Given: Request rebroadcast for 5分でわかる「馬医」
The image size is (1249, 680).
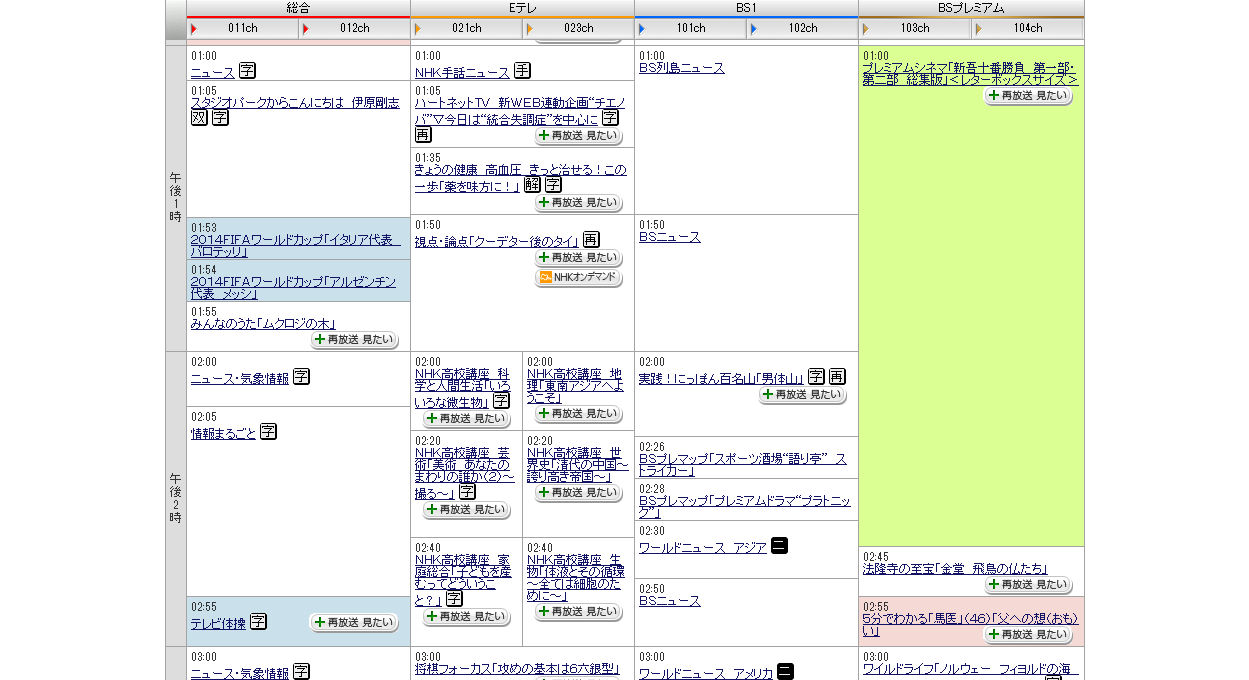Looking at the screenshot, I should pos(1028,634).
